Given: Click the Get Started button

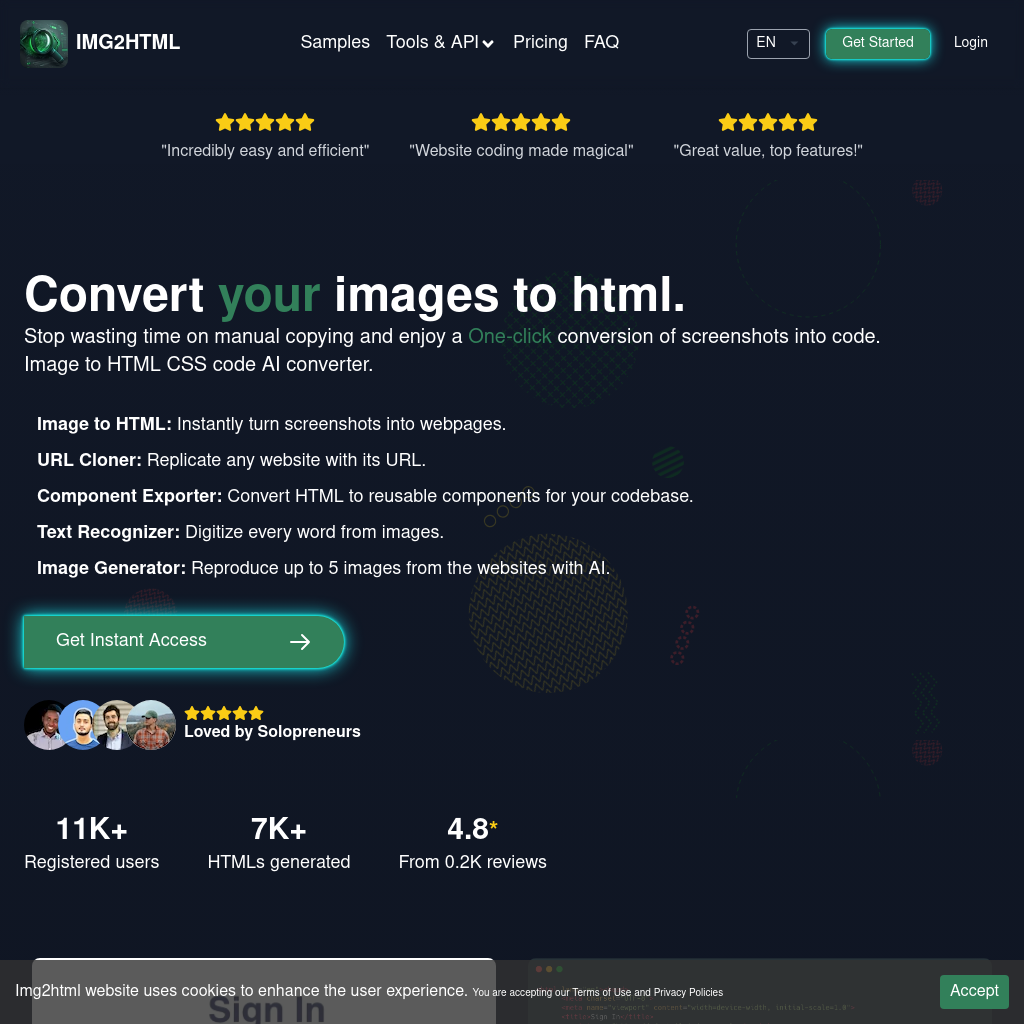Looking at the screenshot, I should click(x=877, y=44).
